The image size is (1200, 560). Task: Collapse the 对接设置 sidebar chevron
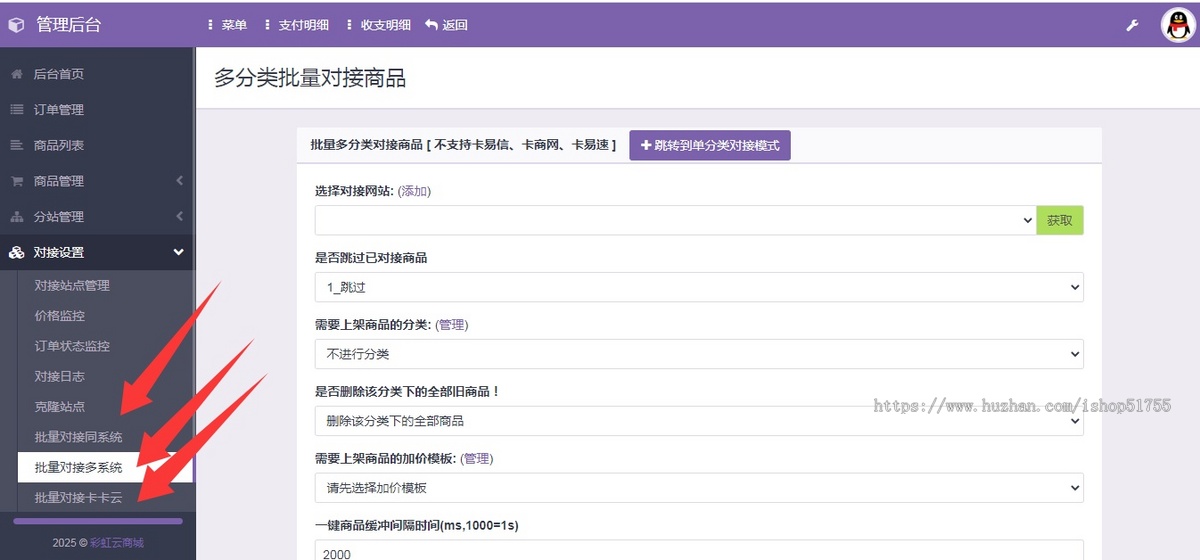pos(179,253)
